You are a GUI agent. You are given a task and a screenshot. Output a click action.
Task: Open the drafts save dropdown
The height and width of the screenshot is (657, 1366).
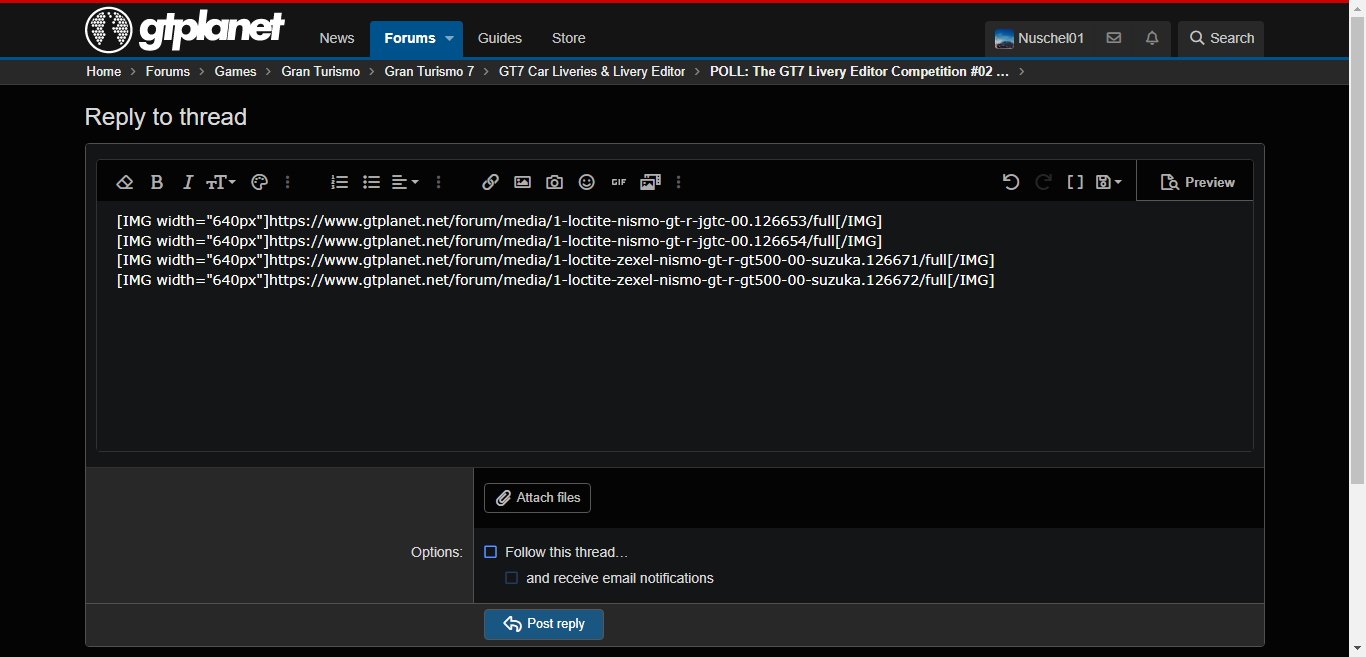(1109, 182)
